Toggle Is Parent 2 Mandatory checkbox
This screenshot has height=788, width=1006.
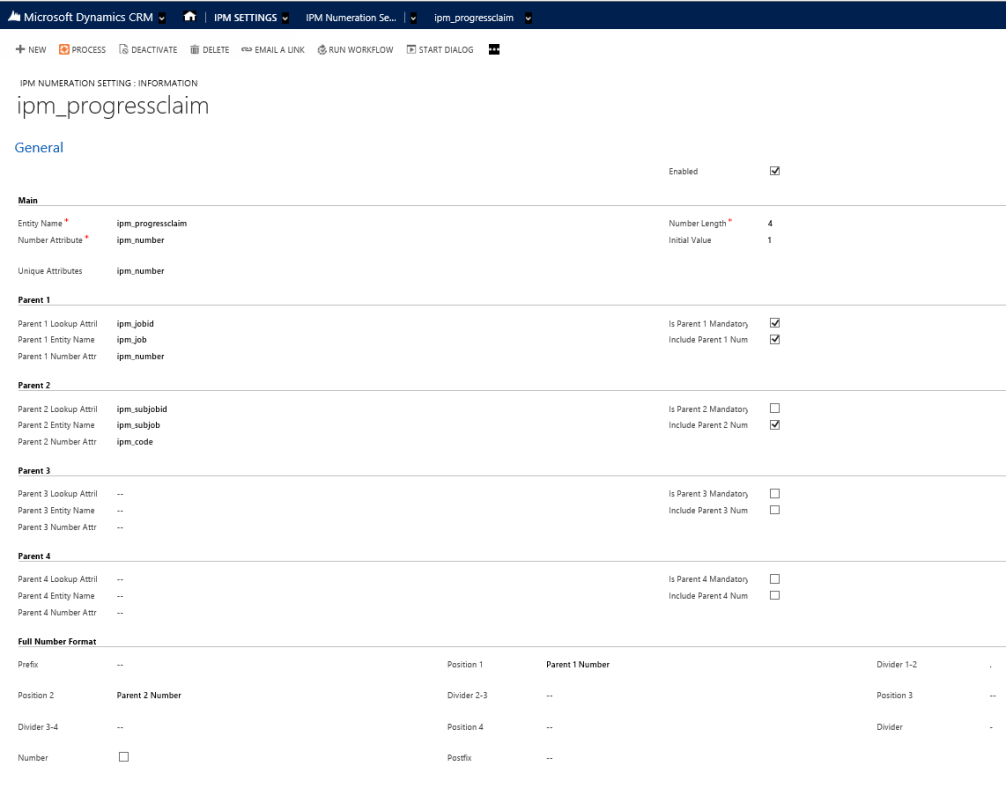[774, 408]
